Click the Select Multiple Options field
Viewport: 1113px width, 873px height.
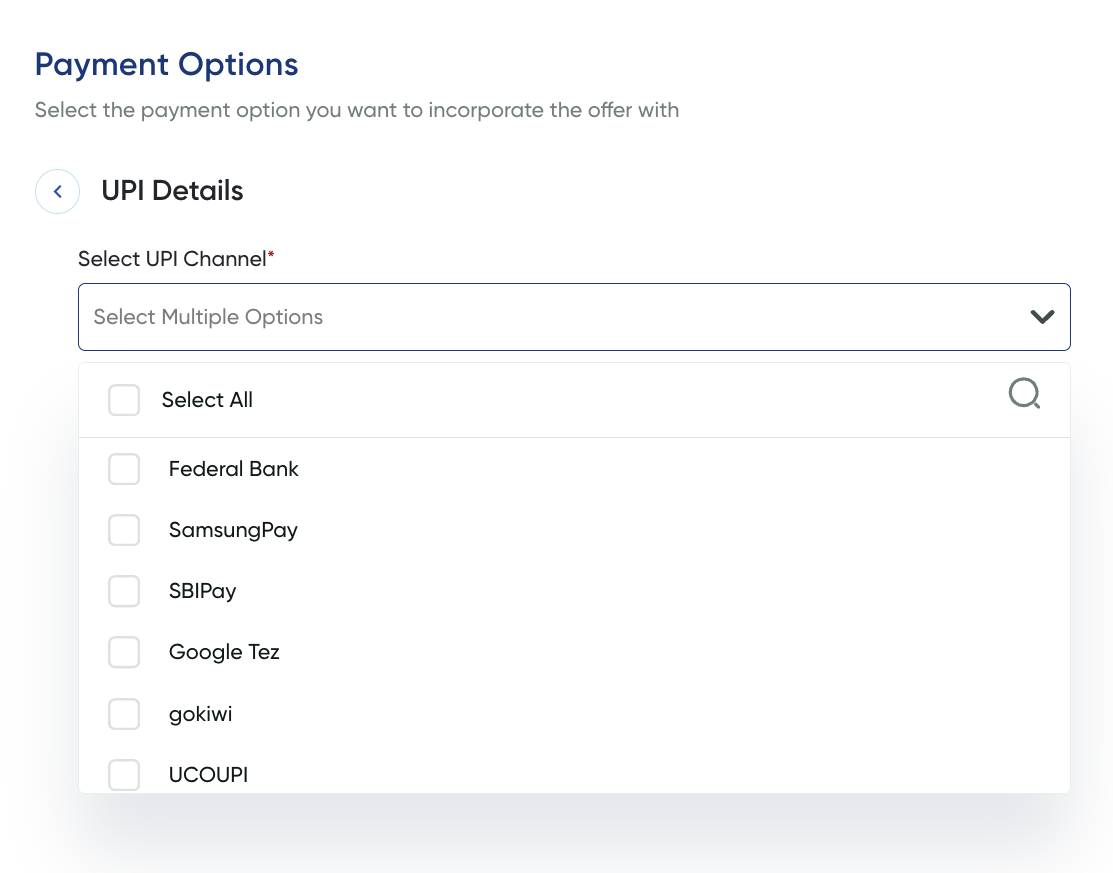[574, 317]
